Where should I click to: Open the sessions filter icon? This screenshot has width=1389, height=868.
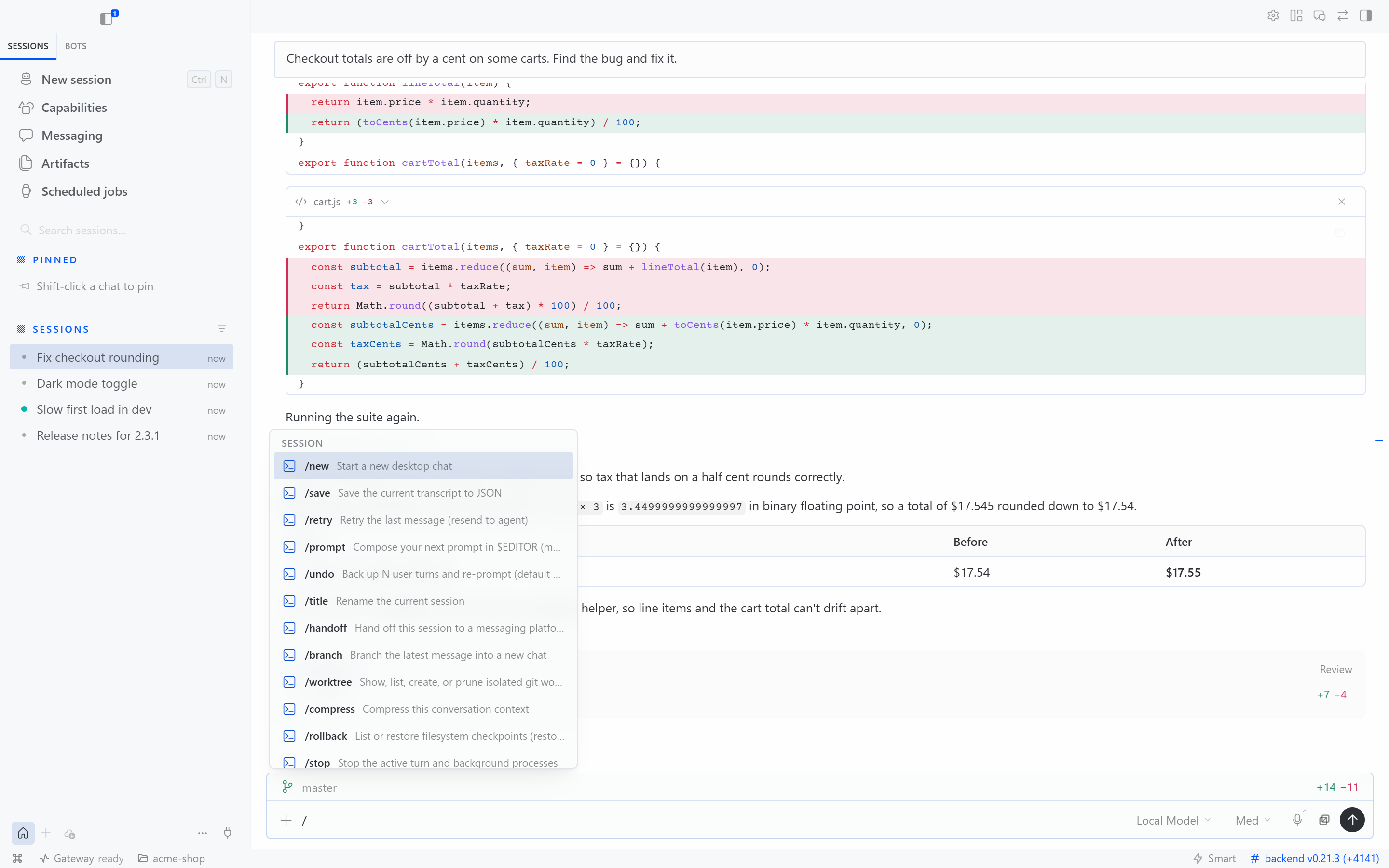point(222,329)
